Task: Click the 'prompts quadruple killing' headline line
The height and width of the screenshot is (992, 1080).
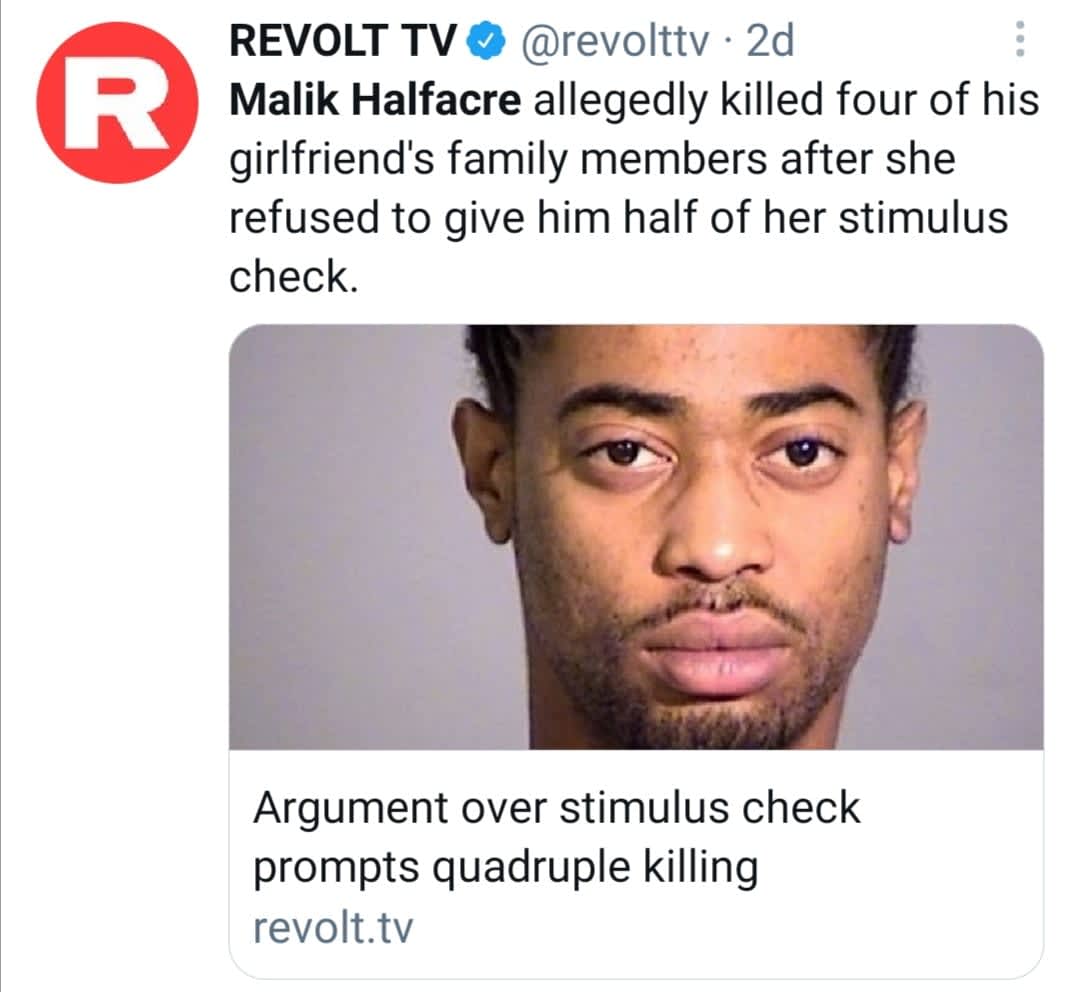Action: click(506, 867)
